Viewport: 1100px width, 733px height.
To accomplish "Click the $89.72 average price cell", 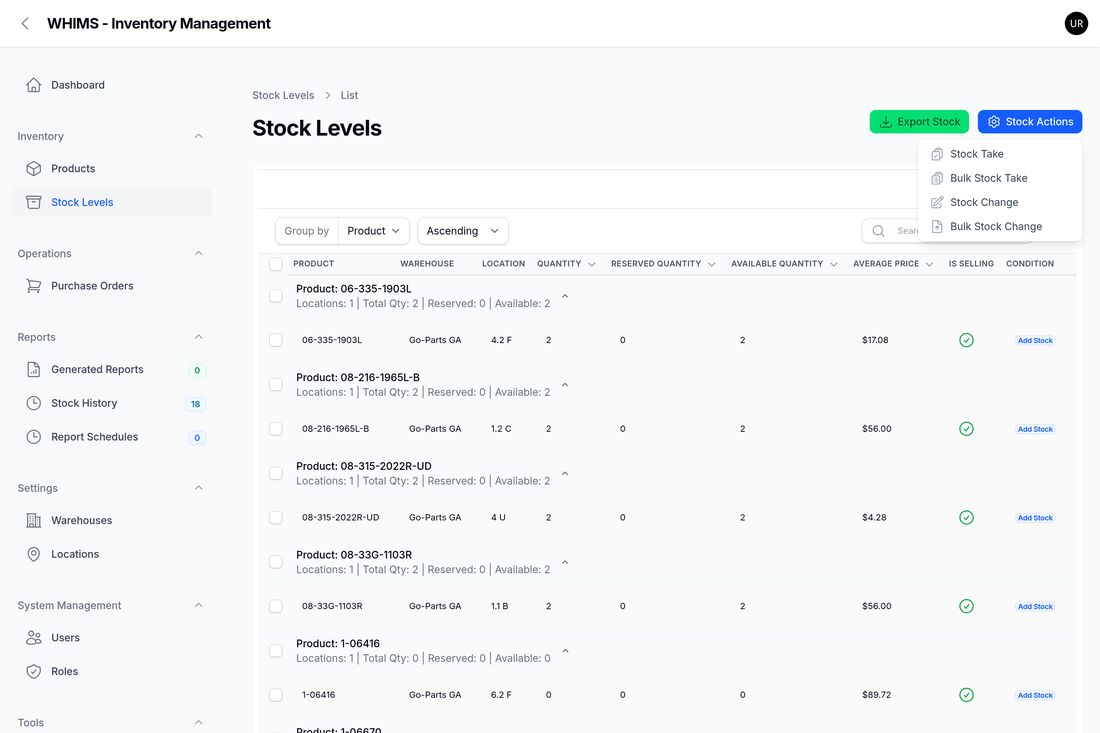I will click(x=876, y=695).
